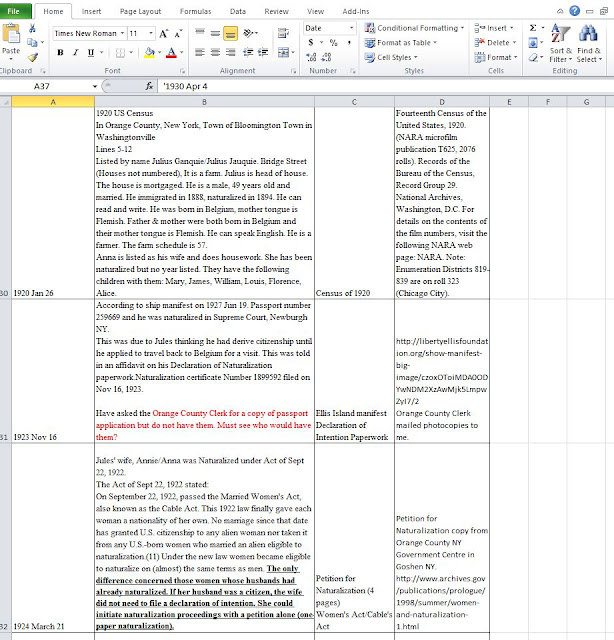Apply Percent Style number format
The height and width of the screenshot is (640, 614).
point(334,42)
